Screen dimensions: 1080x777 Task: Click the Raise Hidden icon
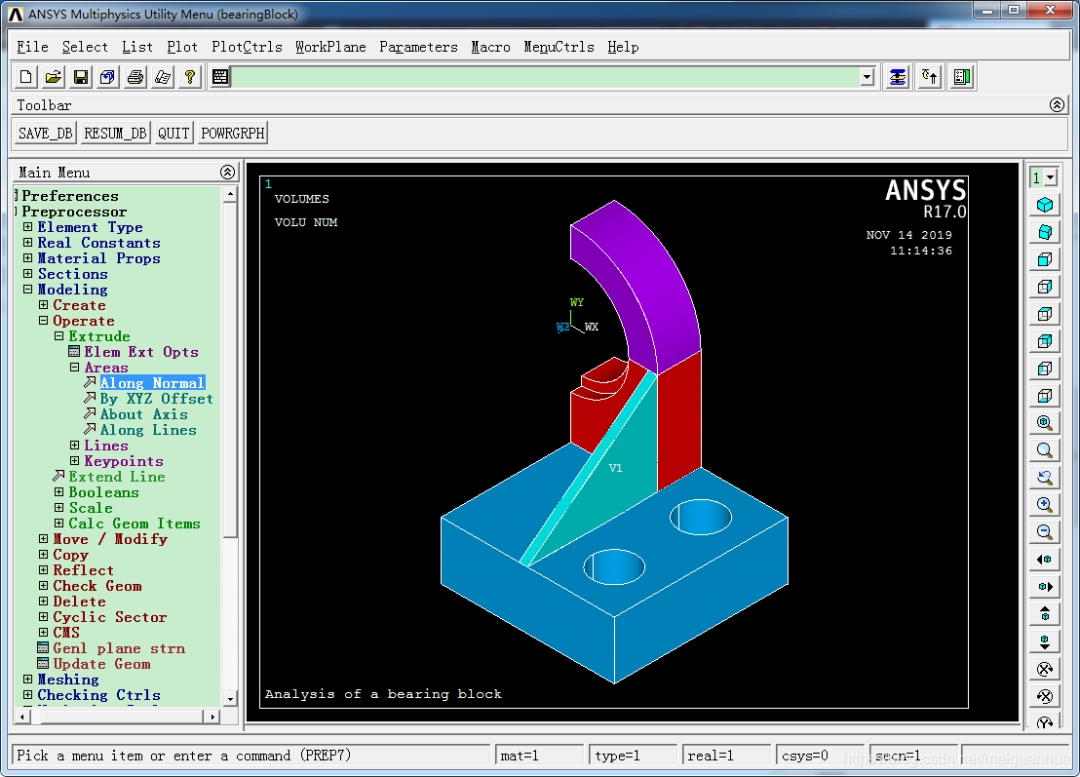[x=897, y=77]
